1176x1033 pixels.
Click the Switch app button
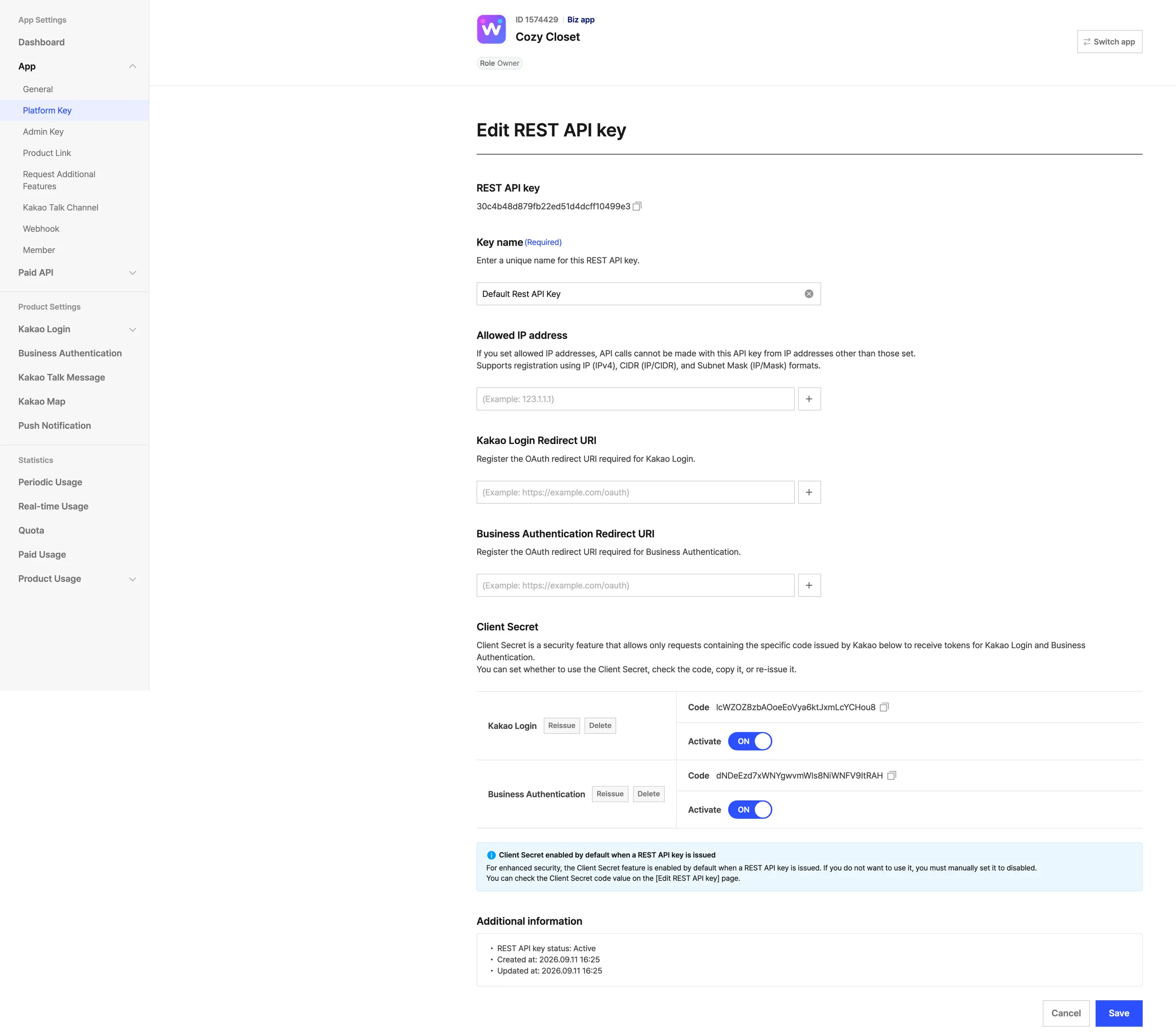click(1109, 42)
